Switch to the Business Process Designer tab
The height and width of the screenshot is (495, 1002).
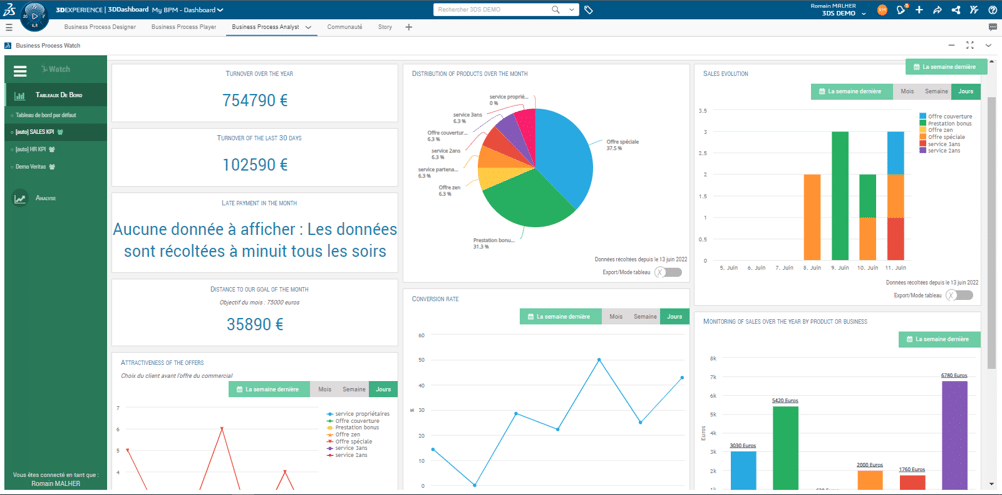(x=100, y=27)
